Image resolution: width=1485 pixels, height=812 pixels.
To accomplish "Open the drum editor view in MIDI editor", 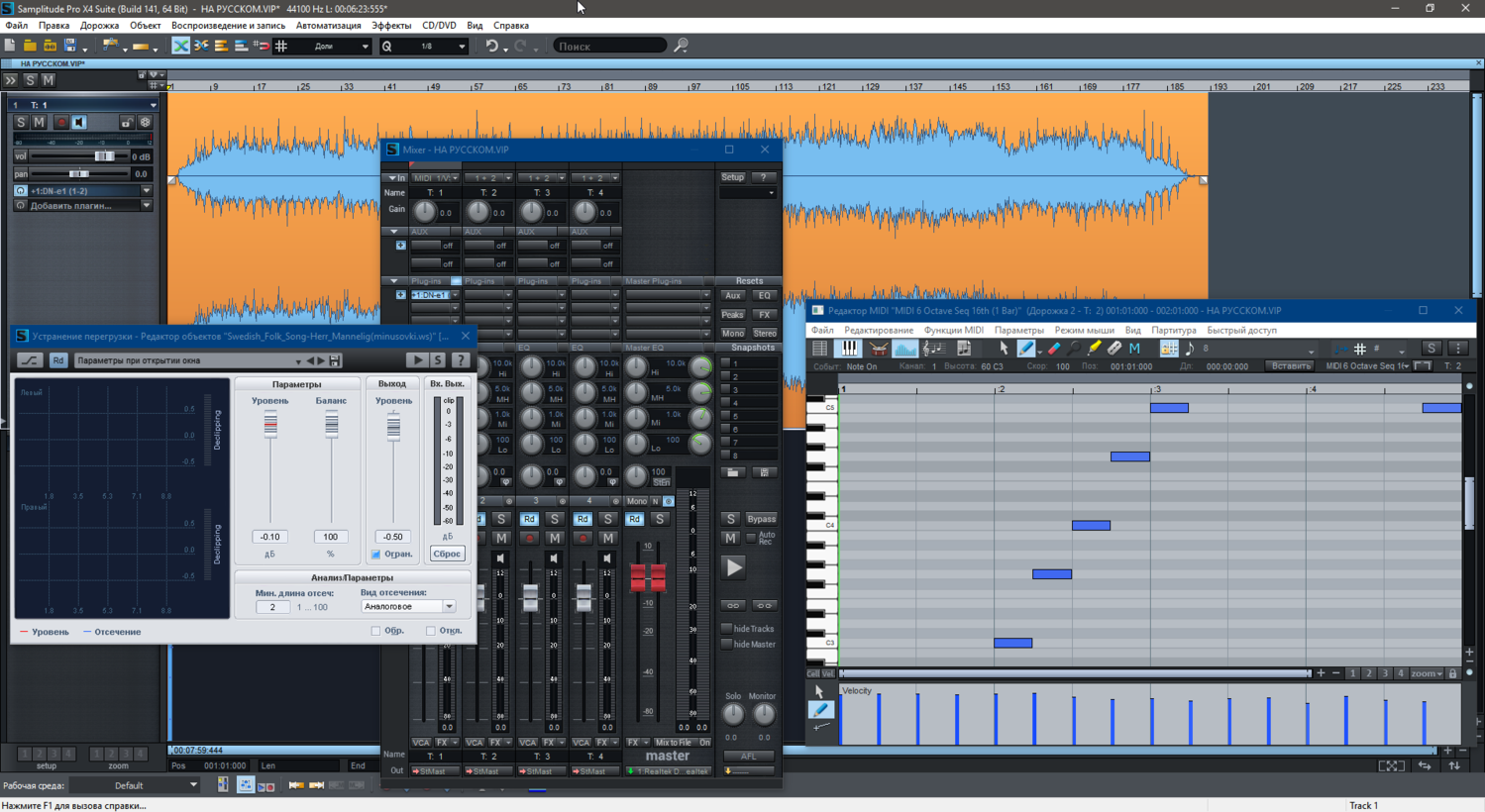I will [x=878, y=349].
